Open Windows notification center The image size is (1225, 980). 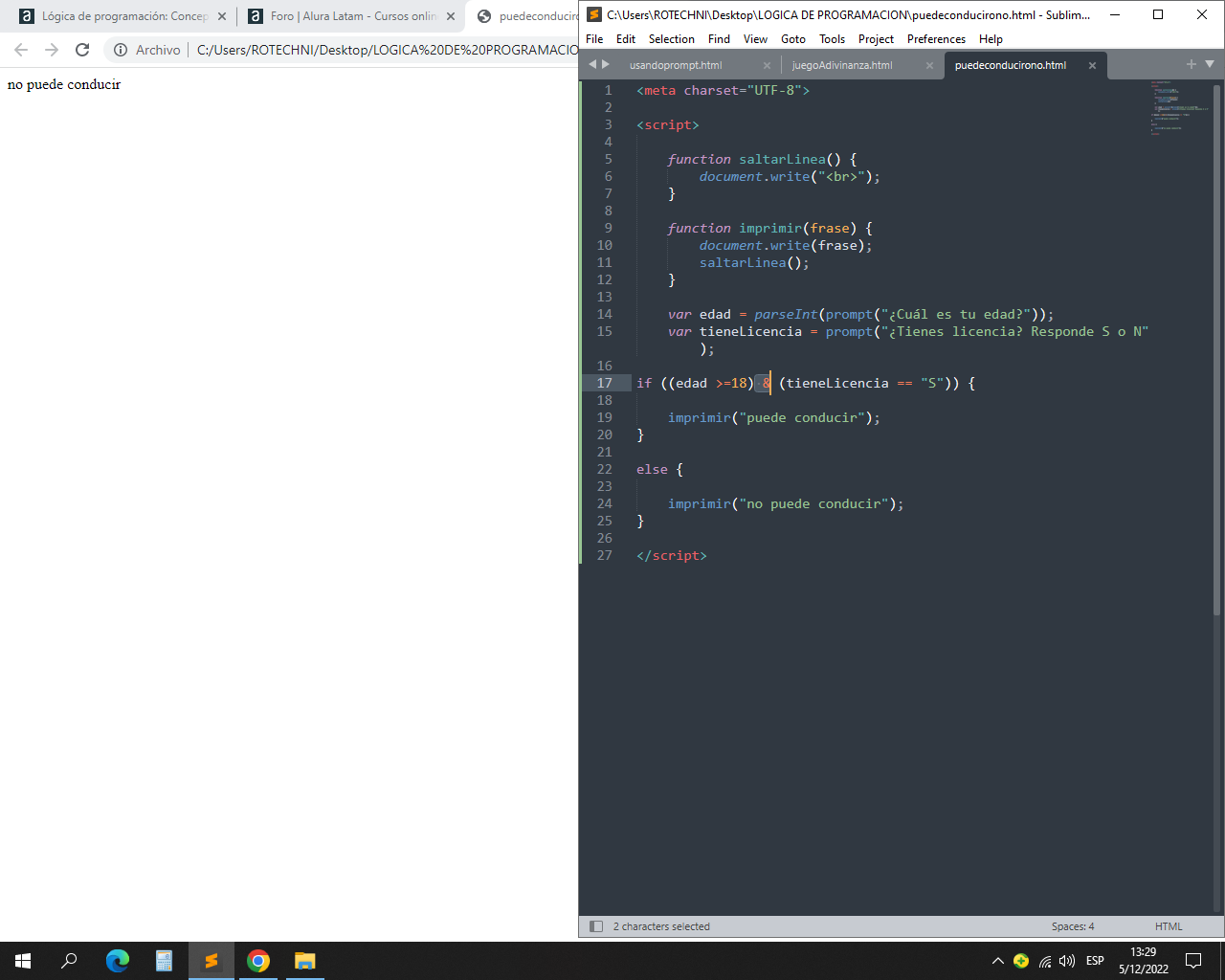1193,961
